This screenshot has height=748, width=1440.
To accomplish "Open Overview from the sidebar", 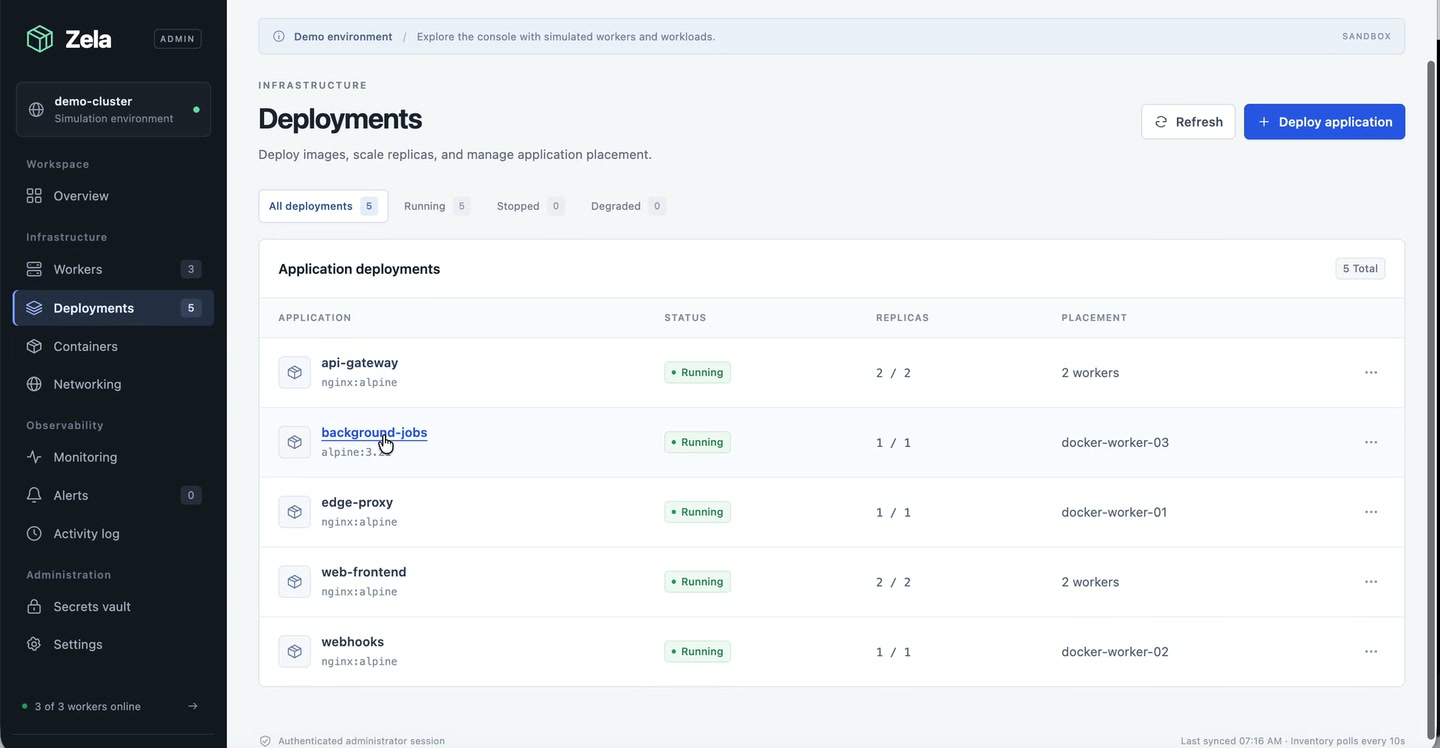I will [113, 196].
